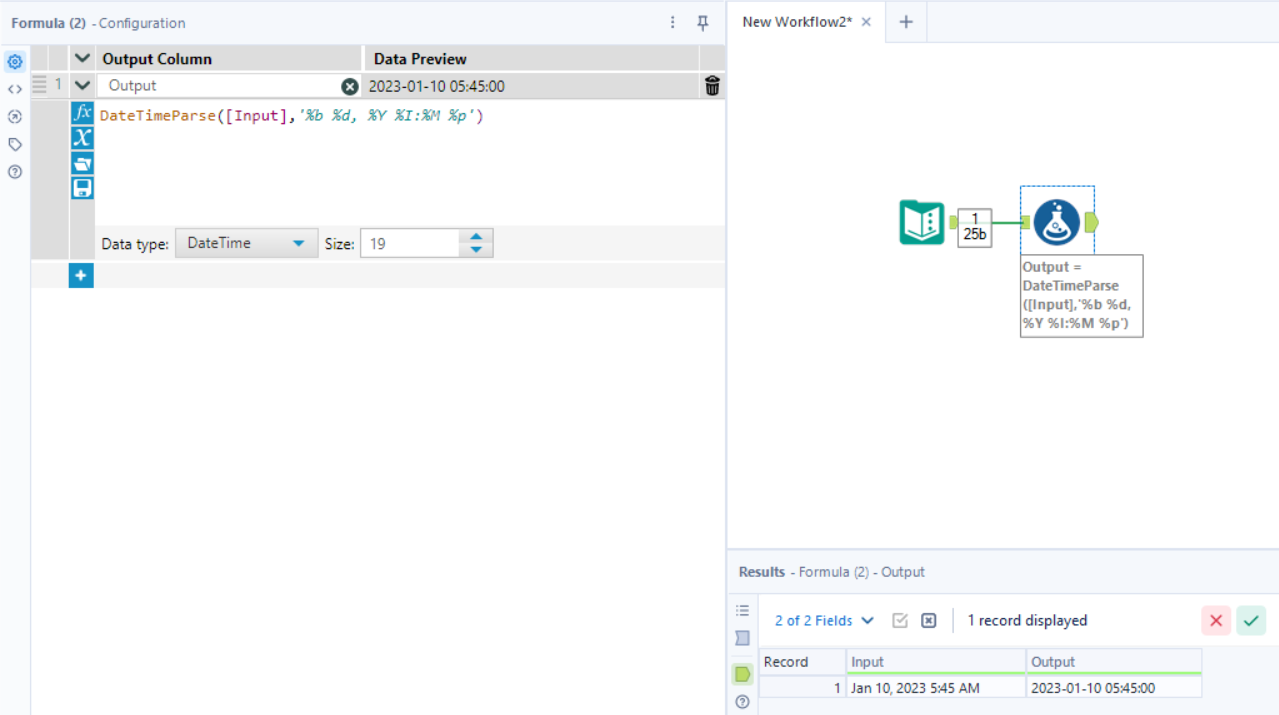Open the variables list via the X icon
This screenshot has height=715, width=1279.
pyautogui.click(x=82, y=138)
